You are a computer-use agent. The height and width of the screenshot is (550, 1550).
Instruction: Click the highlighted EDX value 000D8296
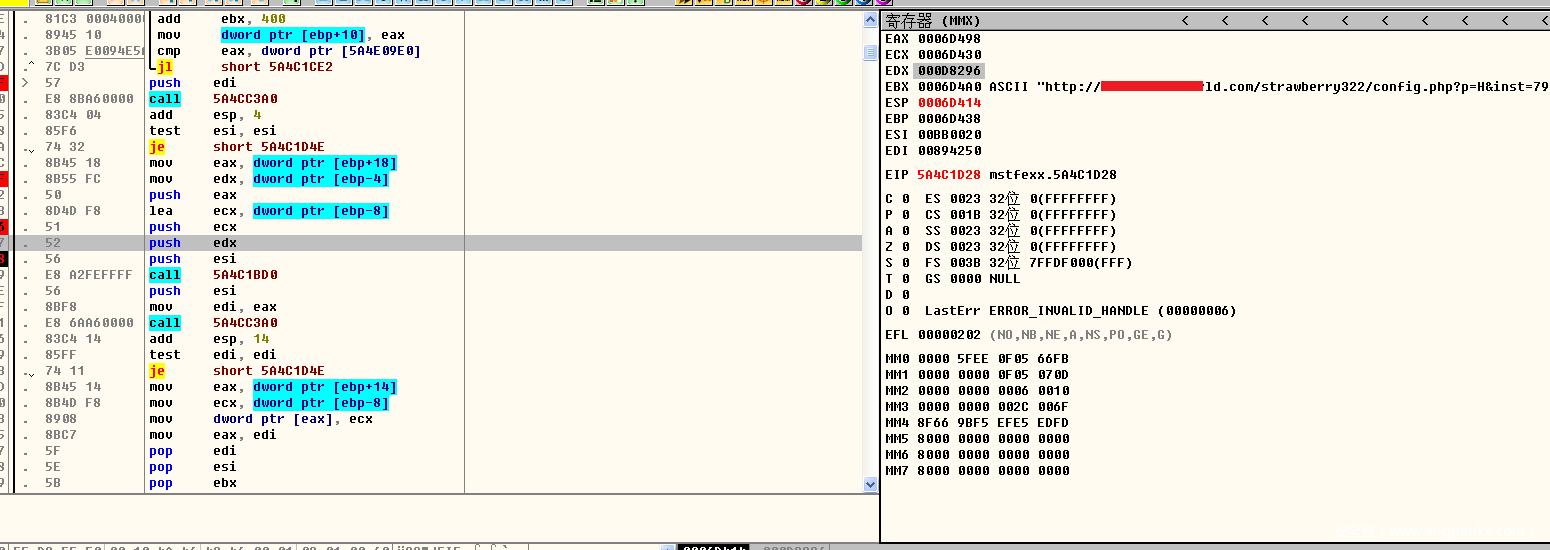[x=949, y=71]
